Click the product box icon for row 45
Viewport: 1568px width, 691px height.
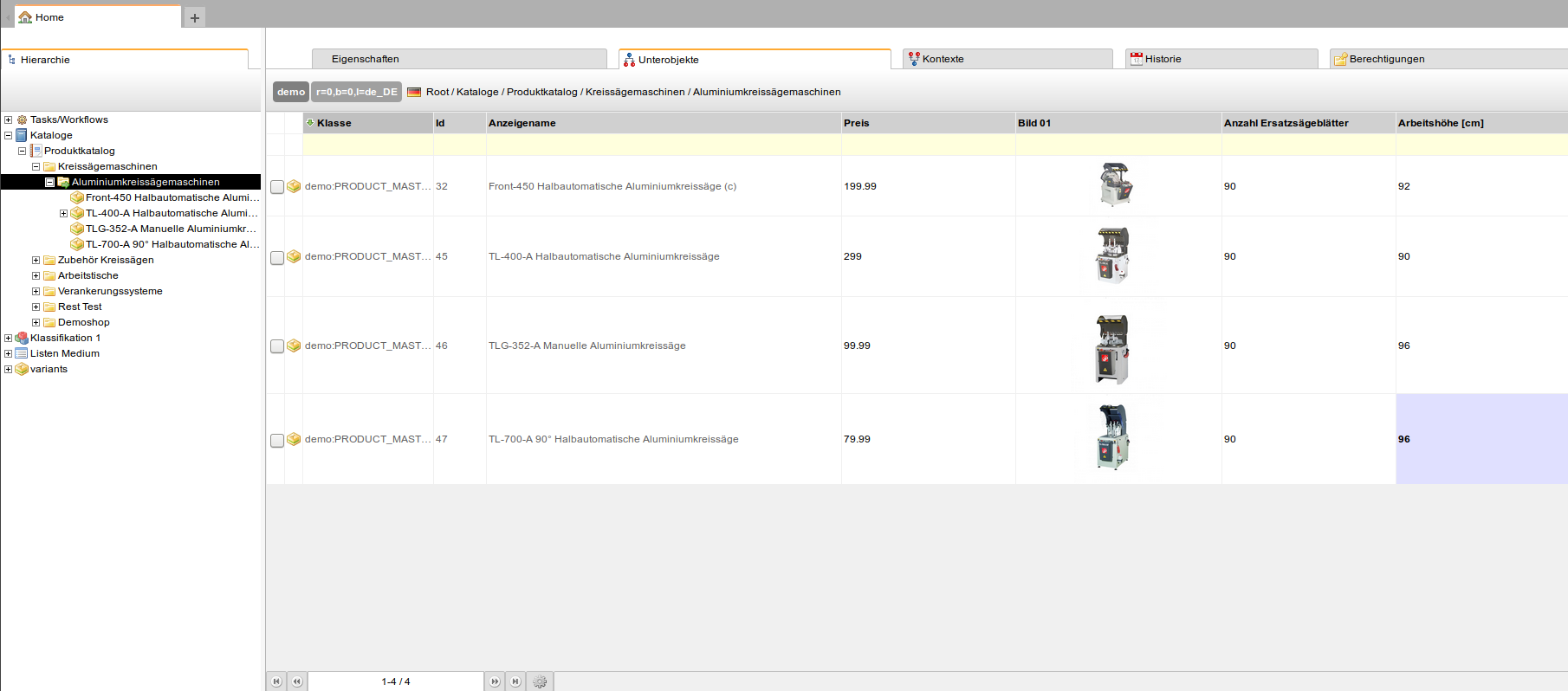[x=294, y=256]
